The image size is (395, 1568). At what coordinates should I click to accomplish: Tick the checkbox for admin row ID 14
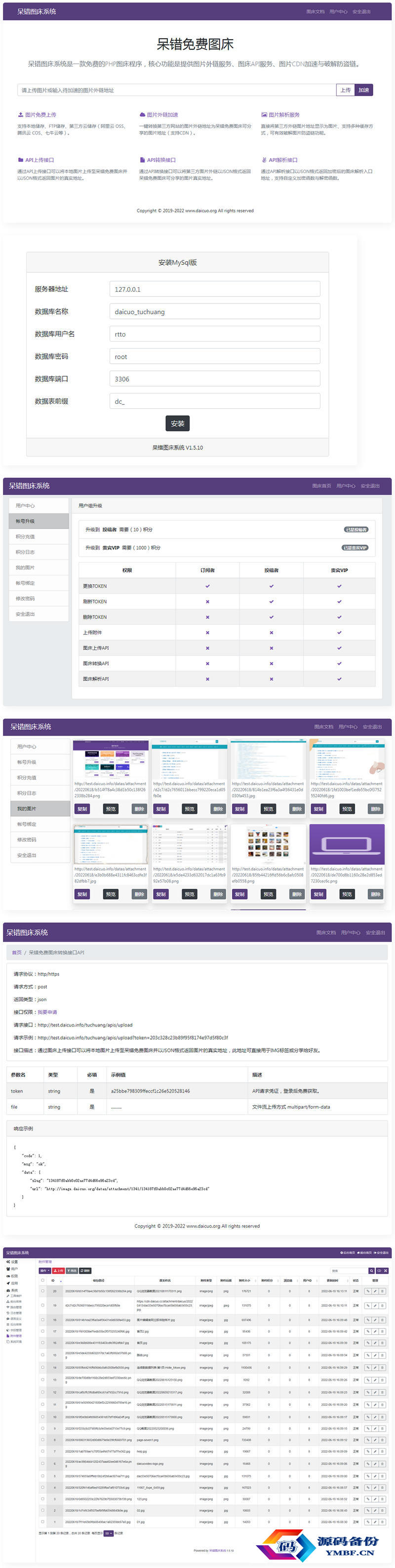point(42,1367)
